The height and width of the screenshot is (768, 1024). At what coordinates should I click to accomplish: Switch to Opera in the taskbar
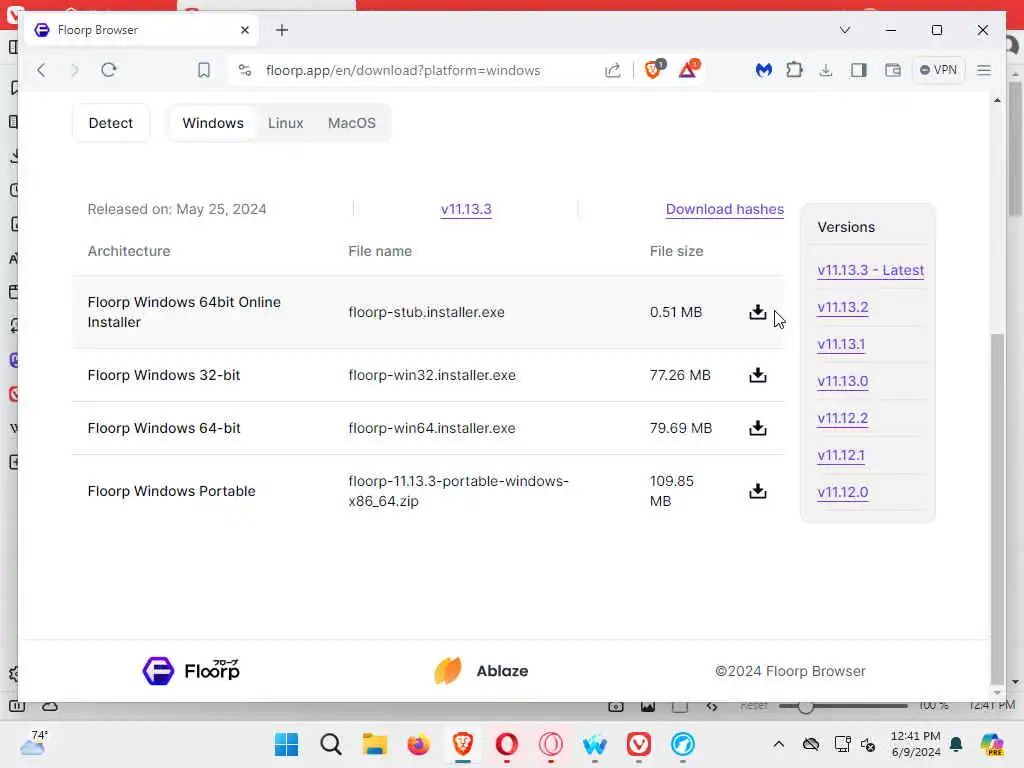point(507,744)
